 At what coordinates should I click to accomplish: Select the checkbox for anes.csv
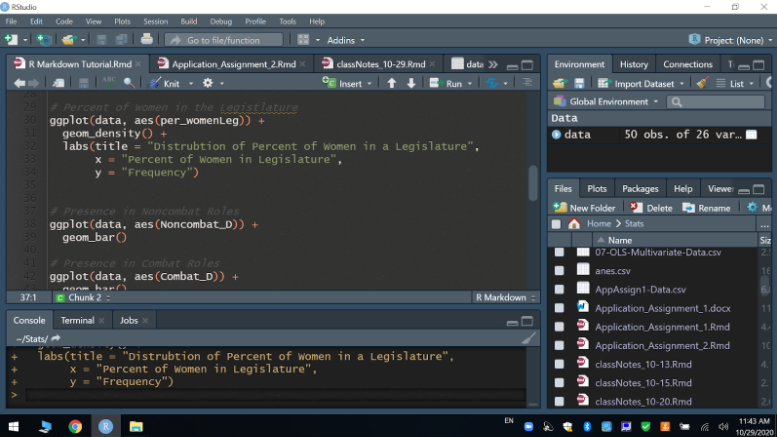pos(559,271)
